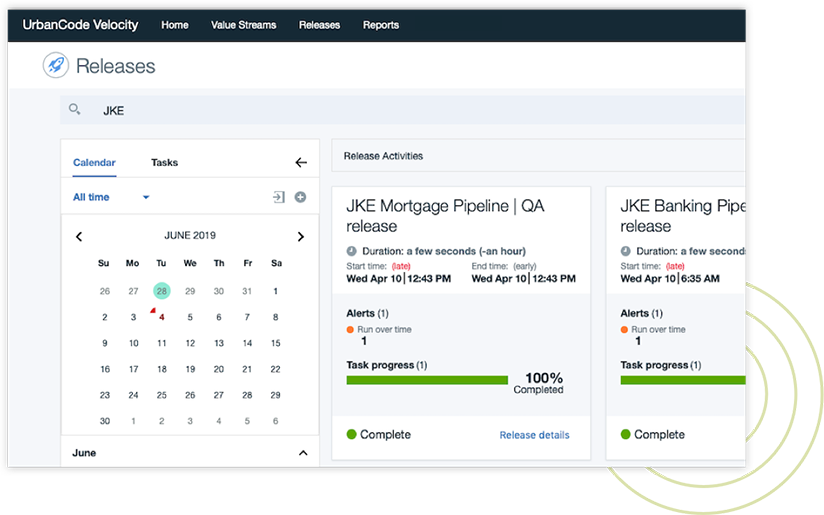Select highlighted date 28 in calendar
The height and width of the screenshot is (515, 824).
(x=162, y=291)
